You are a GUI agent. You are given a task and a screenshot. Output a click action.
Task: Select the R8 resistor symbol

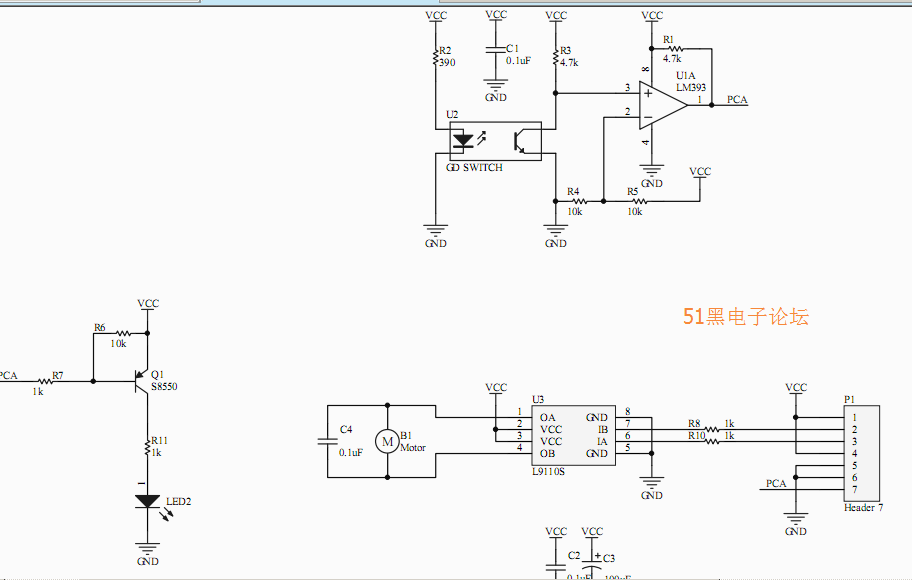coord(711,429)
